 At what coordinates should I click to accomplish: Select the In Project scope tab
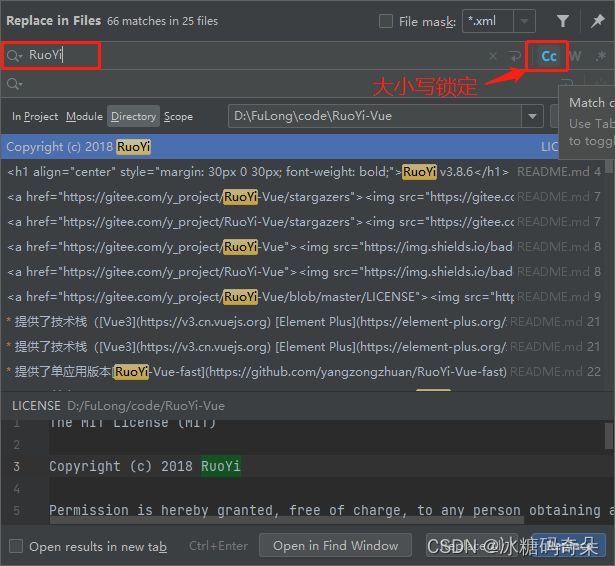(35, 116)
